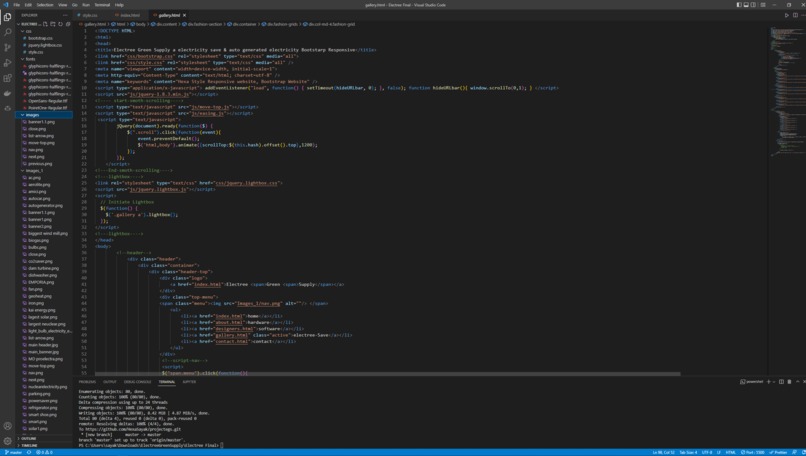Switch to OUTPUT panel tab
Viewport: 806px width, 456px height.
pos(109,382)
